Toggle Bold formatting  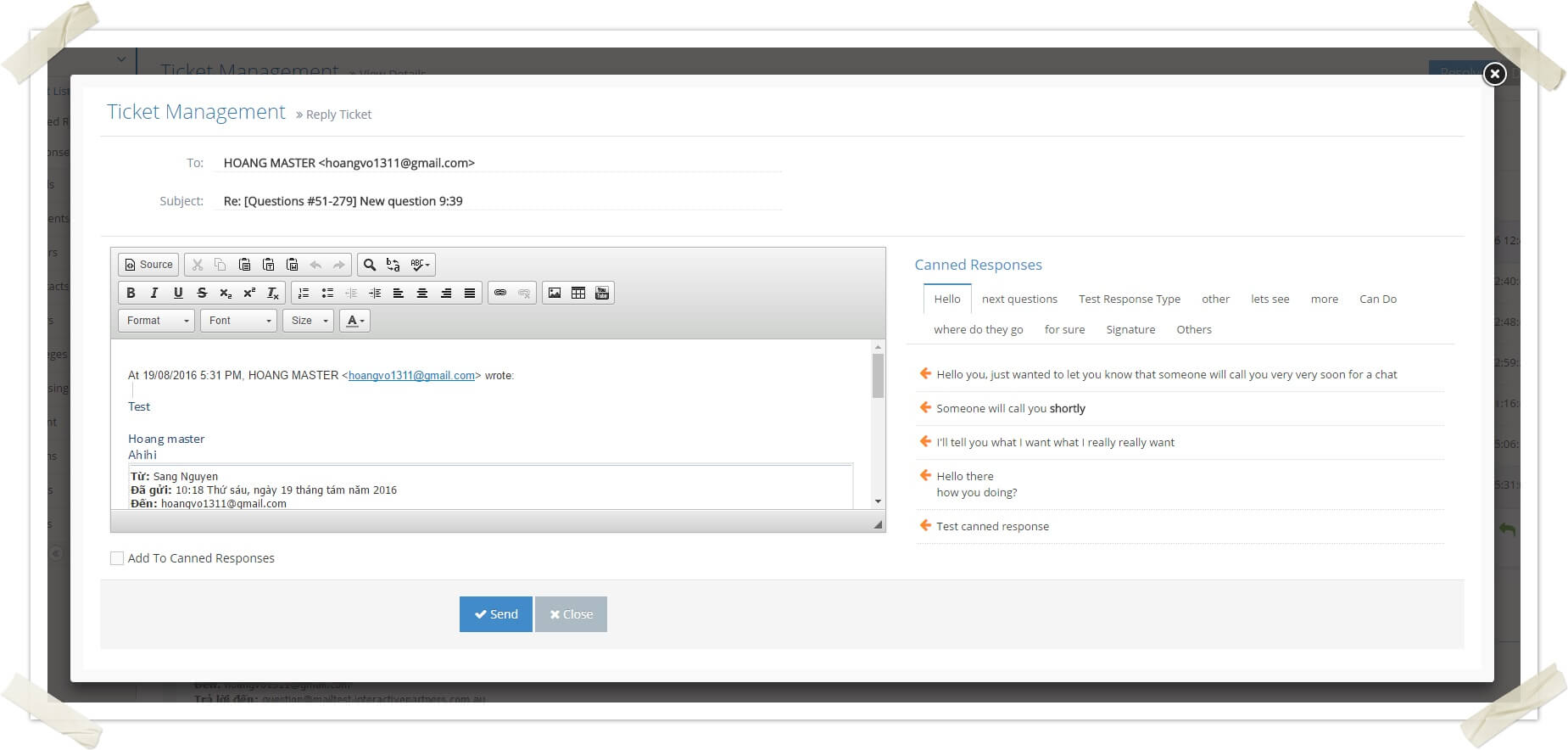tap(131, 293)
